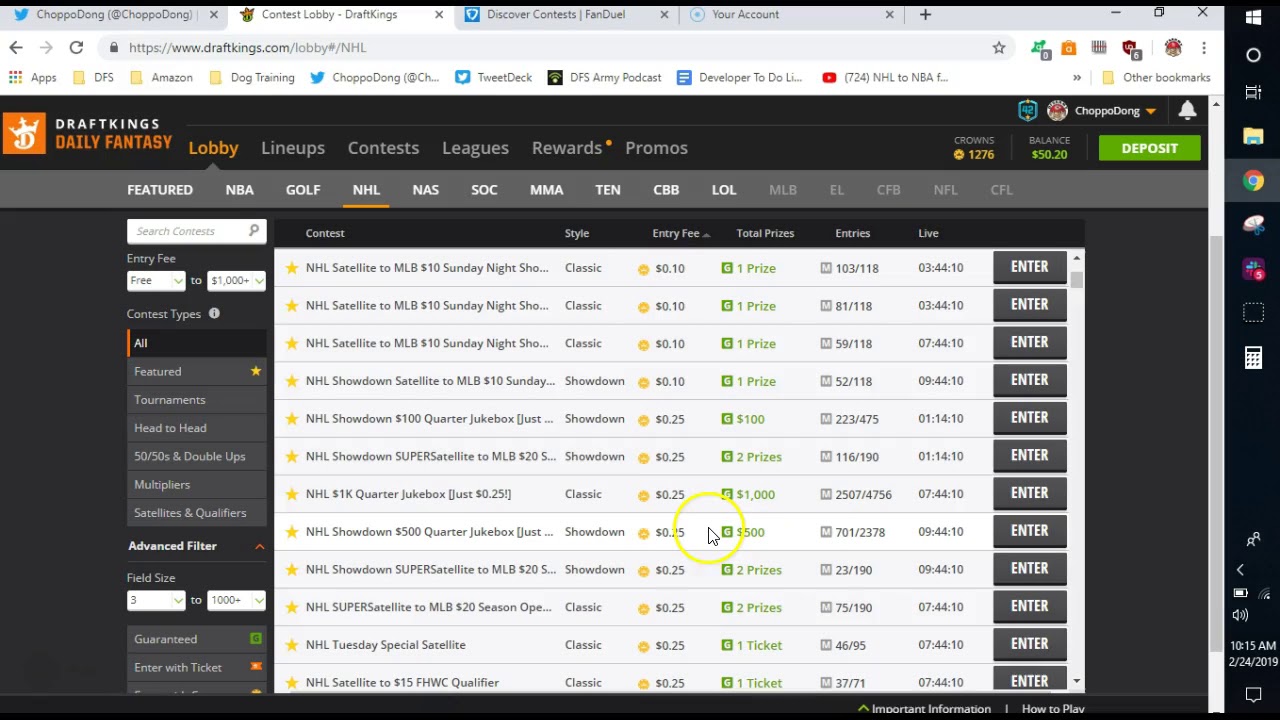Switch to the GOLF sport tab
The image size is (1280, 720).
point(303,190)
